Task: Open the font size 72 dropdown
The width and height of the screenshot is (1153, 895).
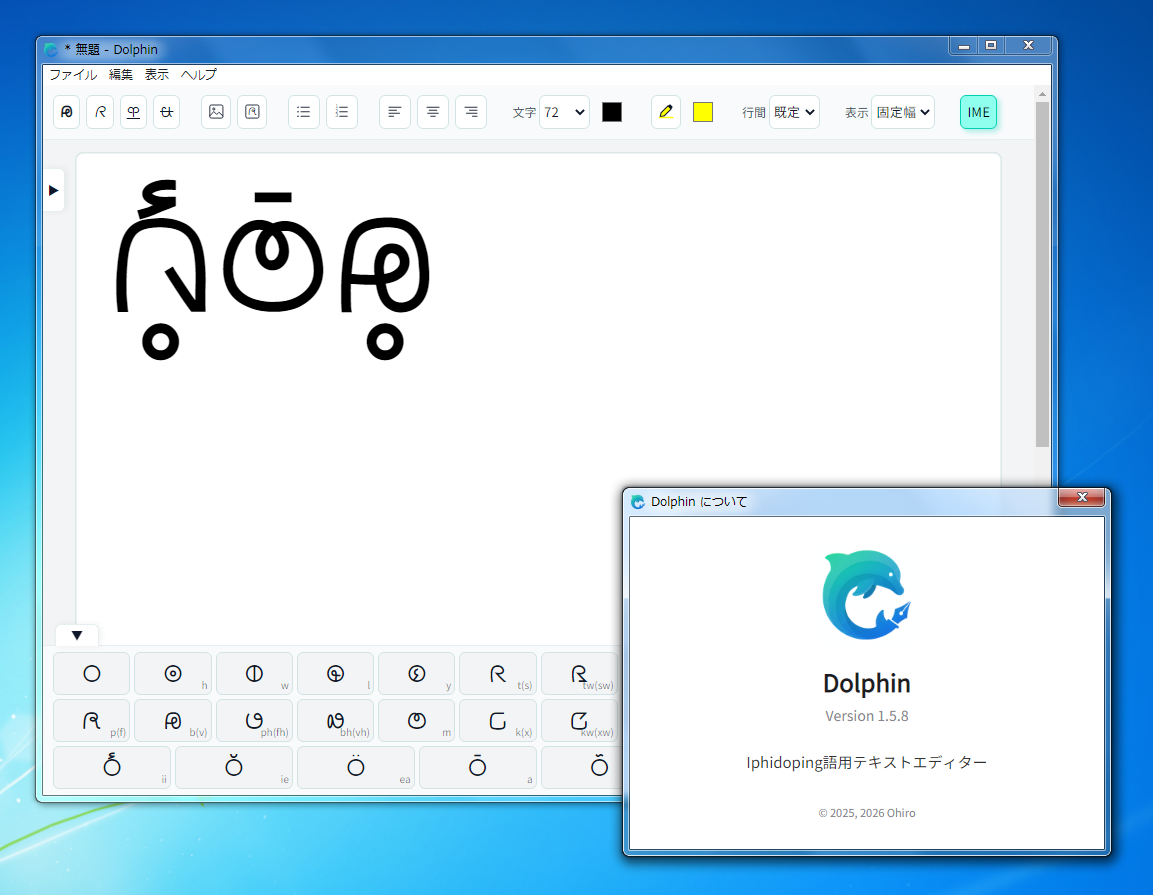Action: coord(564,112)
